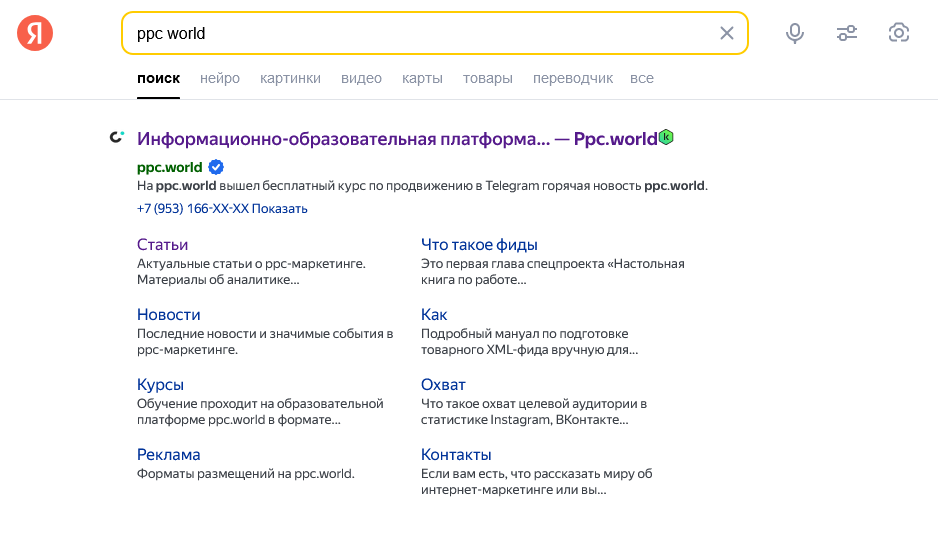Switch to the 'нейро' tab
The width and height of the screenshot is (938, 535).
(220, 78)
